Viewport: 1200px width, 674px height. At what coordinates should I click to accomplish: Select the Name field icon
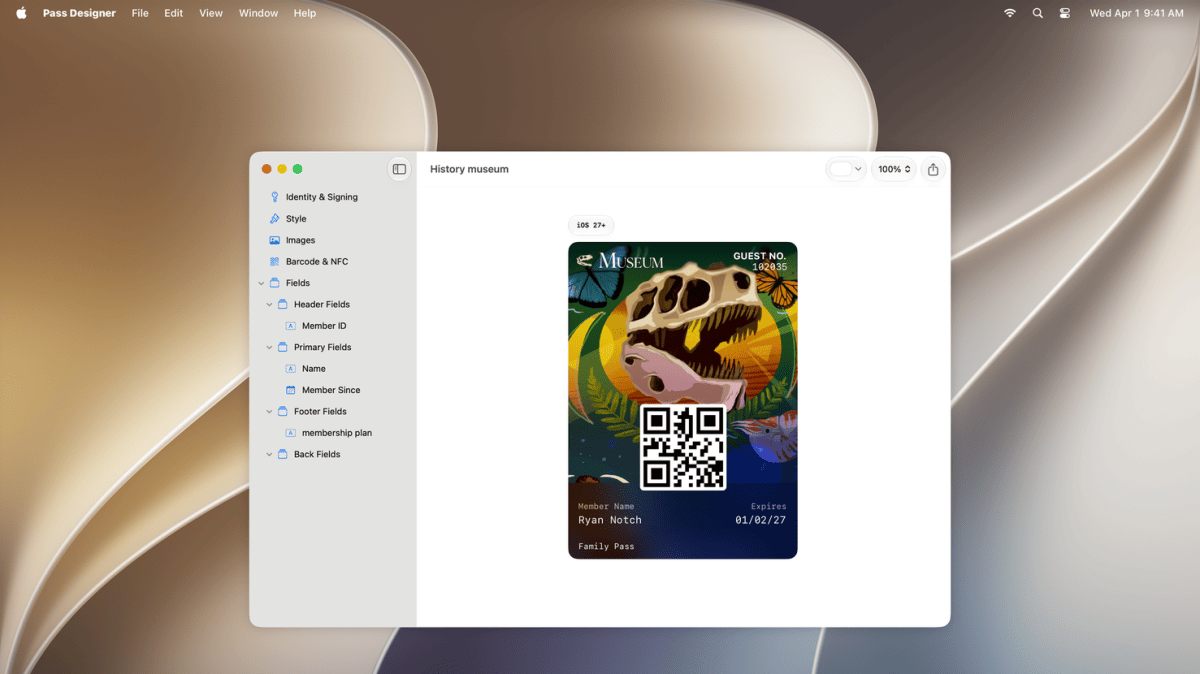pos(291,369)
